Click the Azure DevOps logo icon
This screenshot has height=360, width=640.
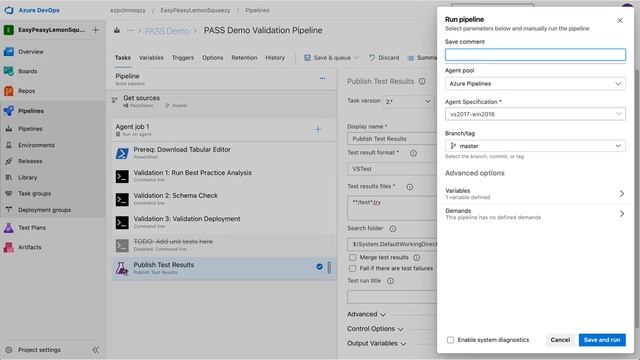(x=9, y=10)
